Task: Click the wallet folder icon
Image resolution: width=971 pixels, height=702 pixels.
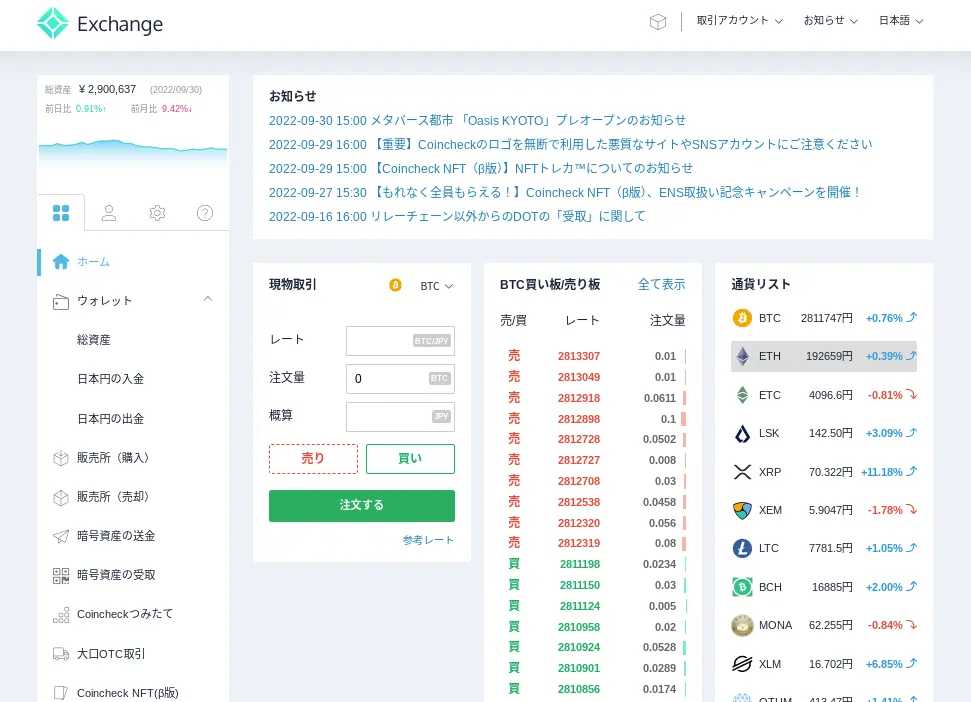Action: coord(61,301)
